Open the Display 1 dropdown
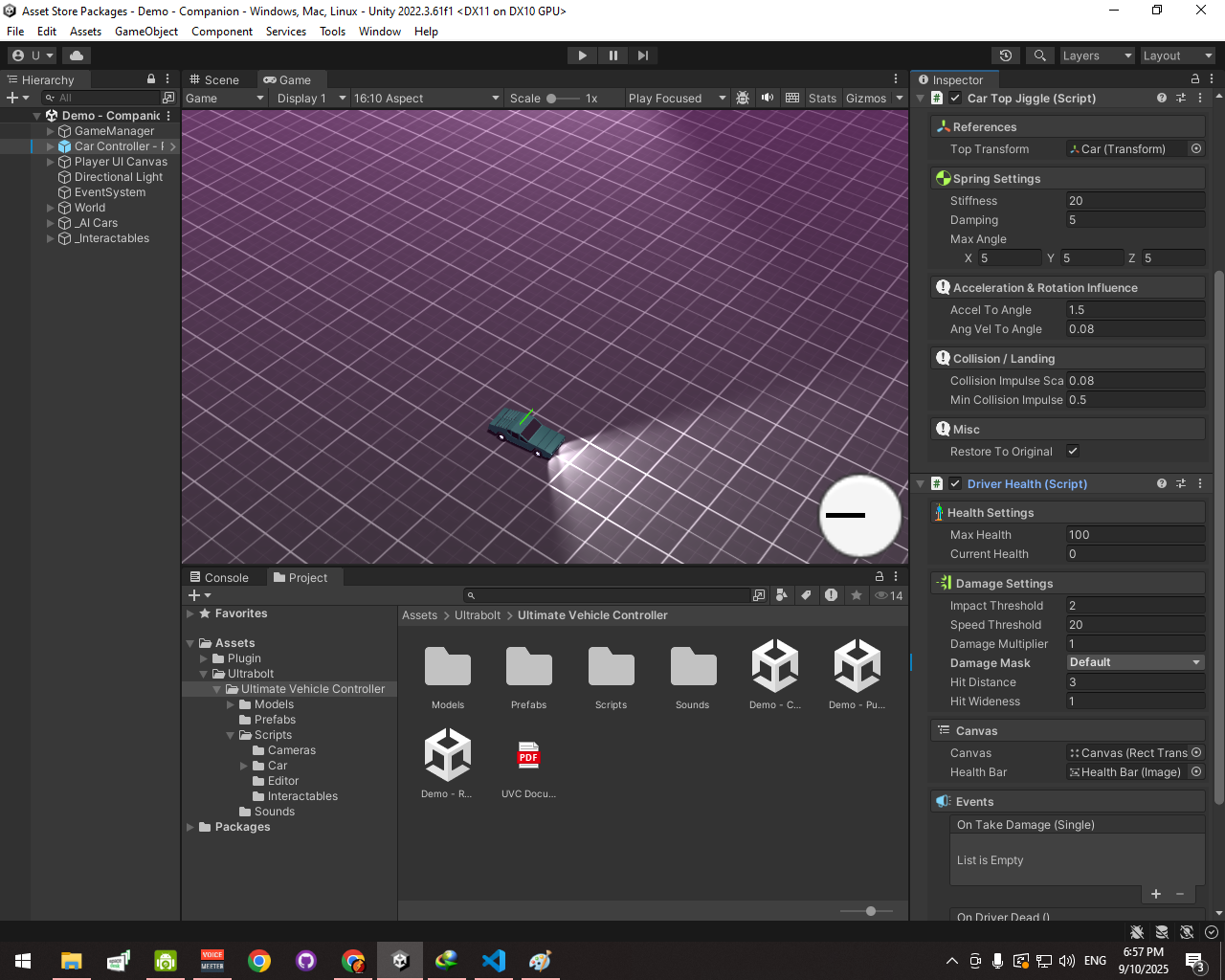1225x980 pixels. pos(310,98)
